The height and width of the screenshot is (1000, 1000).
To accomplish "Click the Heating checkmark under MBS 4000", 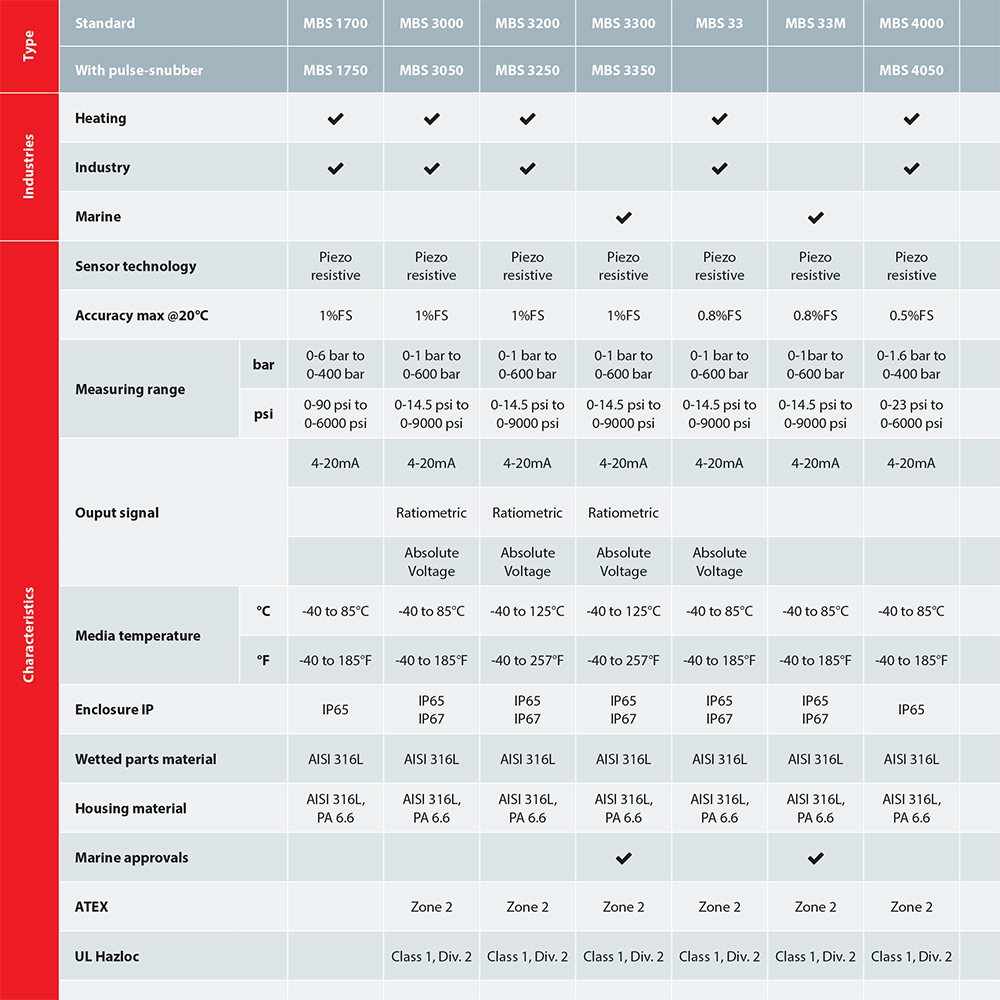I will [x=911, y=119].
